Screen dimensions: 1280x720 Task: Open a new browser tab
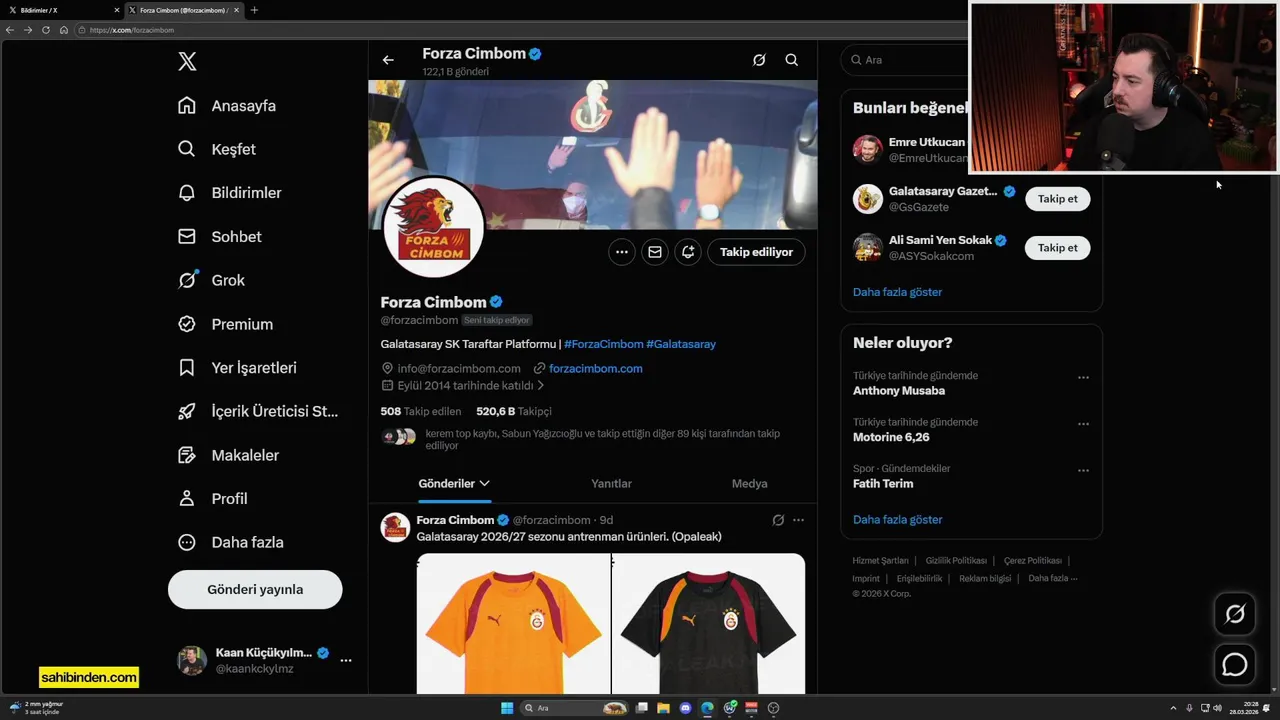pyautogui.click(x=254, y=10)
